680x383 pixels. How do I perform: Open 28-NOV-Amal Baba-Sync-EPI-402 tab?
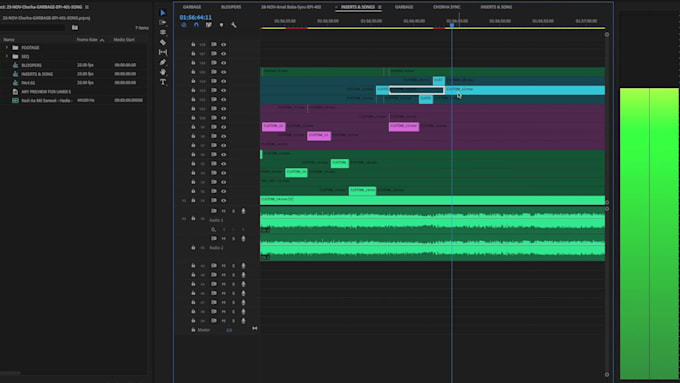click(291, 7)
